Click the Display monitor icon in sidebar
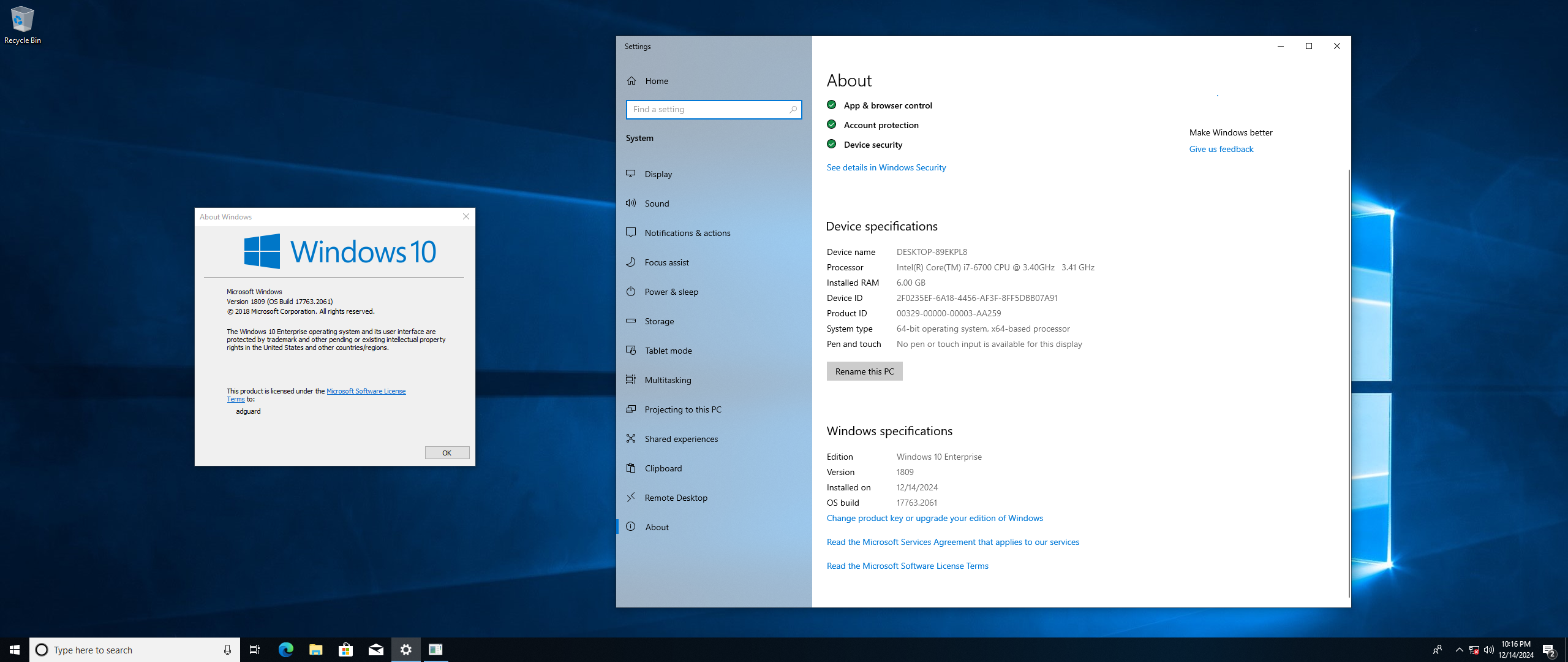Screen dimensions: 1568x662 tap(631, 173)
